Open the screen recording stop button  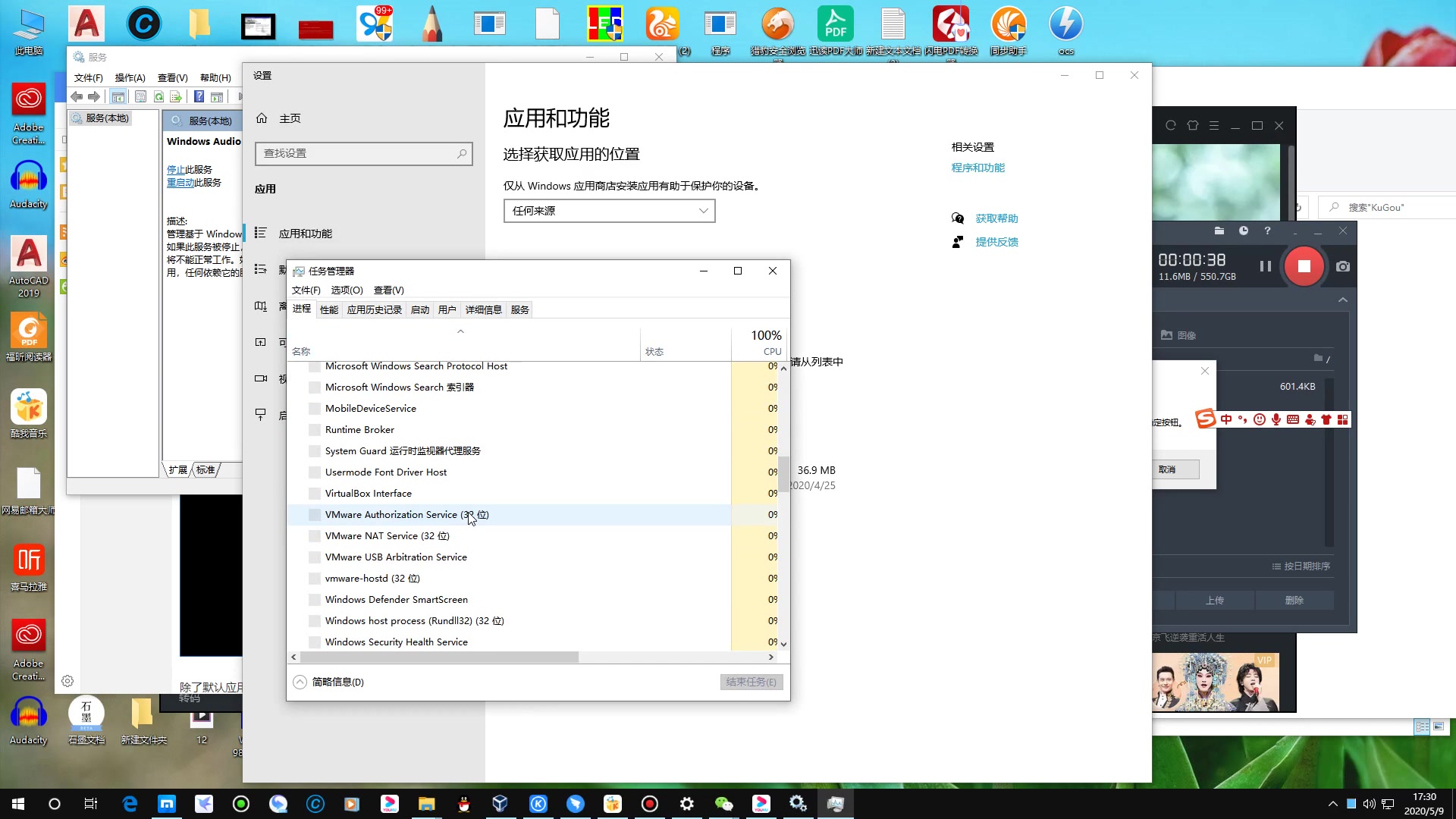click(x=1303, y=265)
